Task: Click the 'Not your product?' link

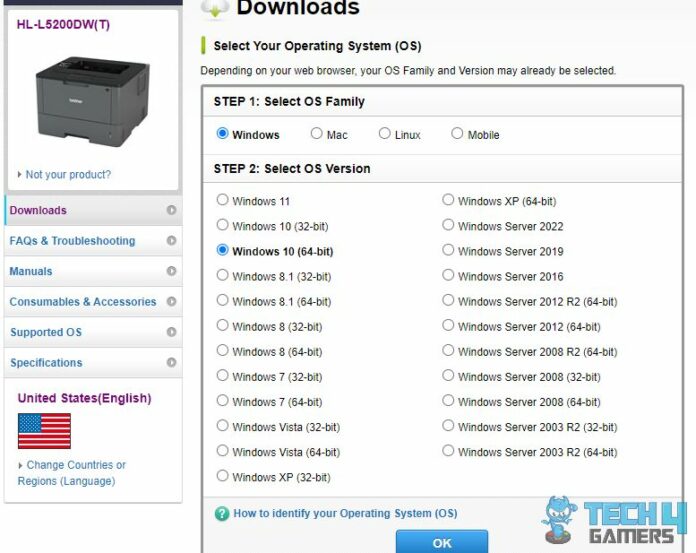Action: [68, 174]
